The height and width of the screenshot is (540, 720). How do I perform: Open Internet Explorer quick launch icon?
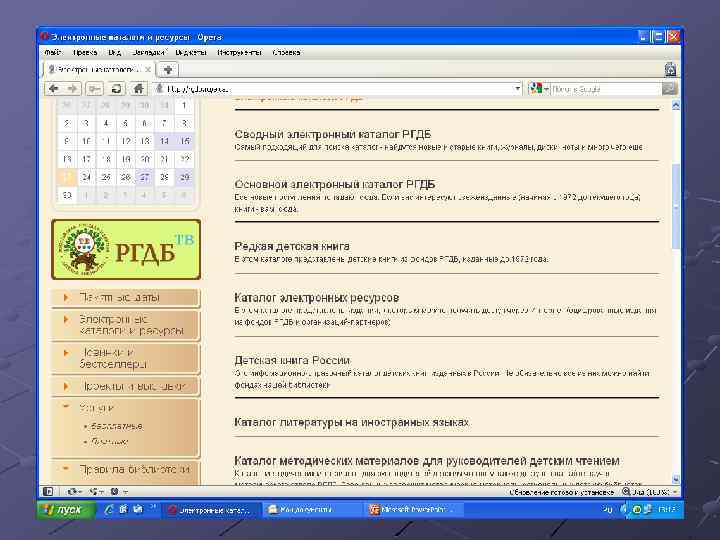click(x=109, y=509)
